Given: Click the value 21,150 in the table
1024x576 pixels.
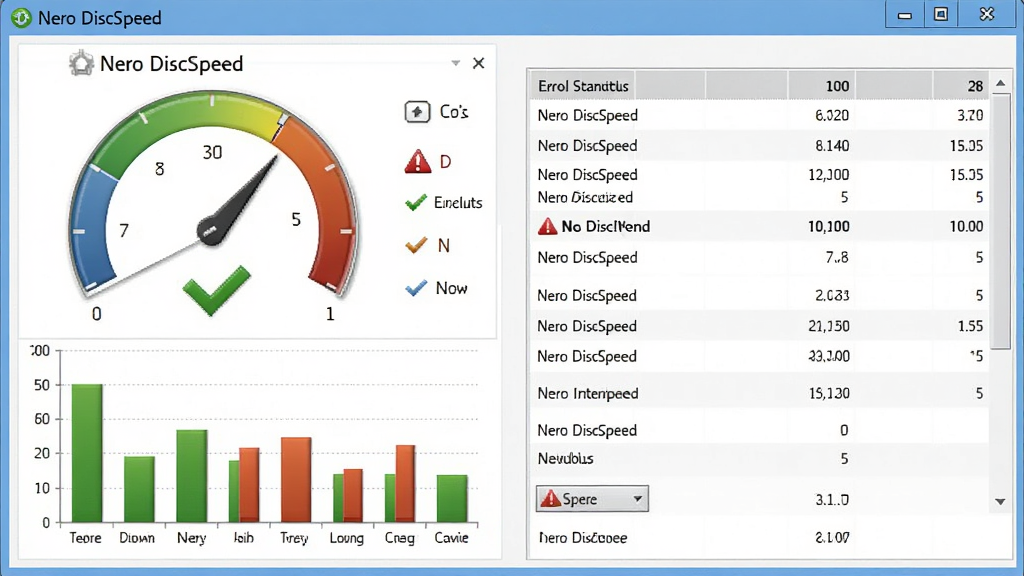Looking at the screenshot, I should [829, 326].
